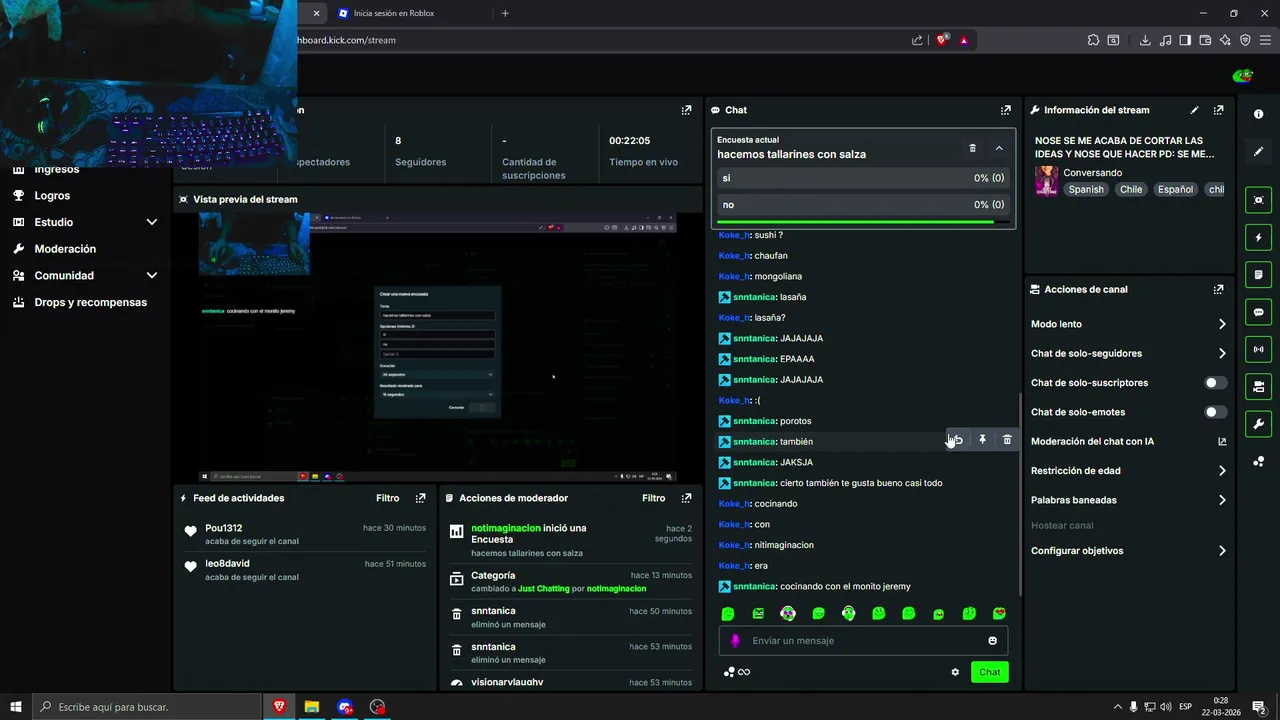
Task: Toggle lightning activity widget in sidebar
Action: tap(1258, 237)
